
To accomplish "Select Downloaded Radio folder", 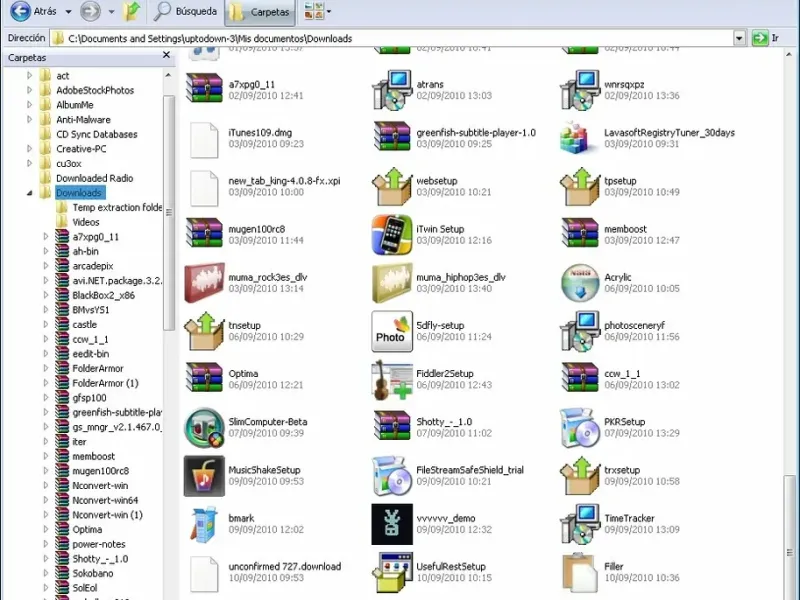I will 94,178.
